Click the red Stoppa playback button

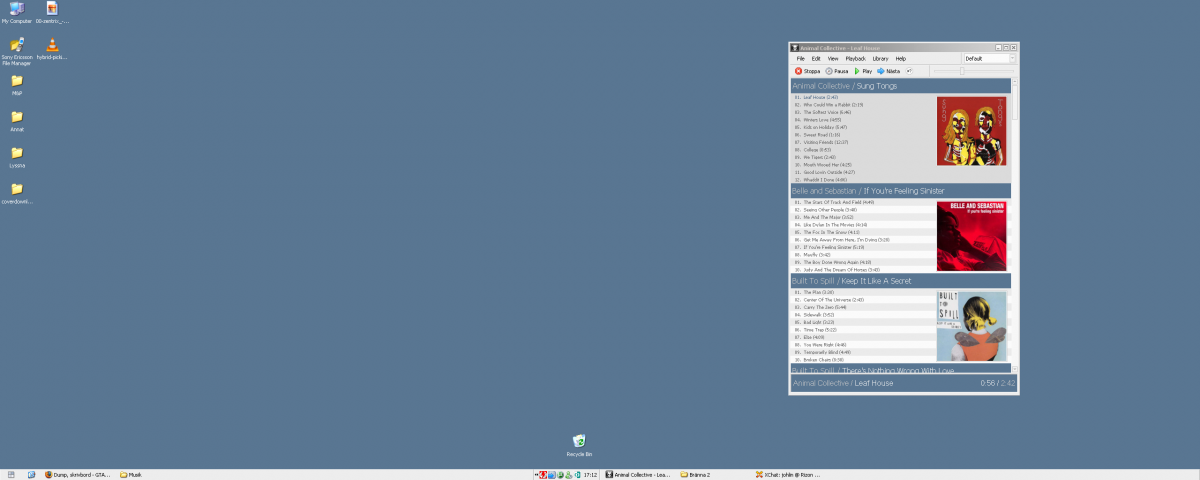pos(807,71)
